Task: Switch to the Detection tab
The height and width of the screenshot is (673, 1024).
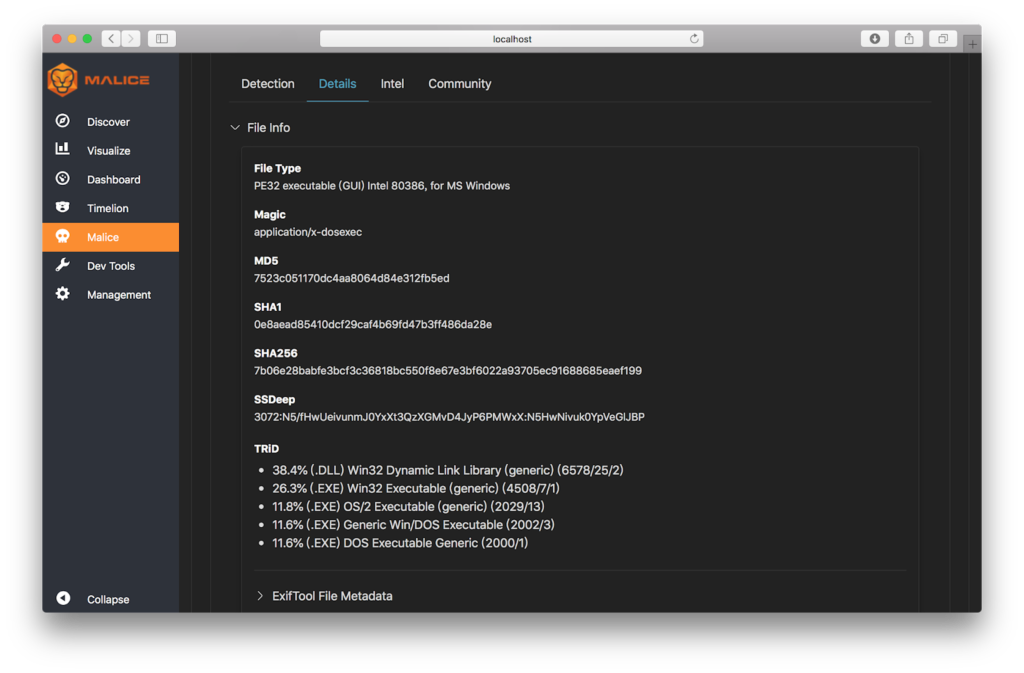Action: click(268, 84)
